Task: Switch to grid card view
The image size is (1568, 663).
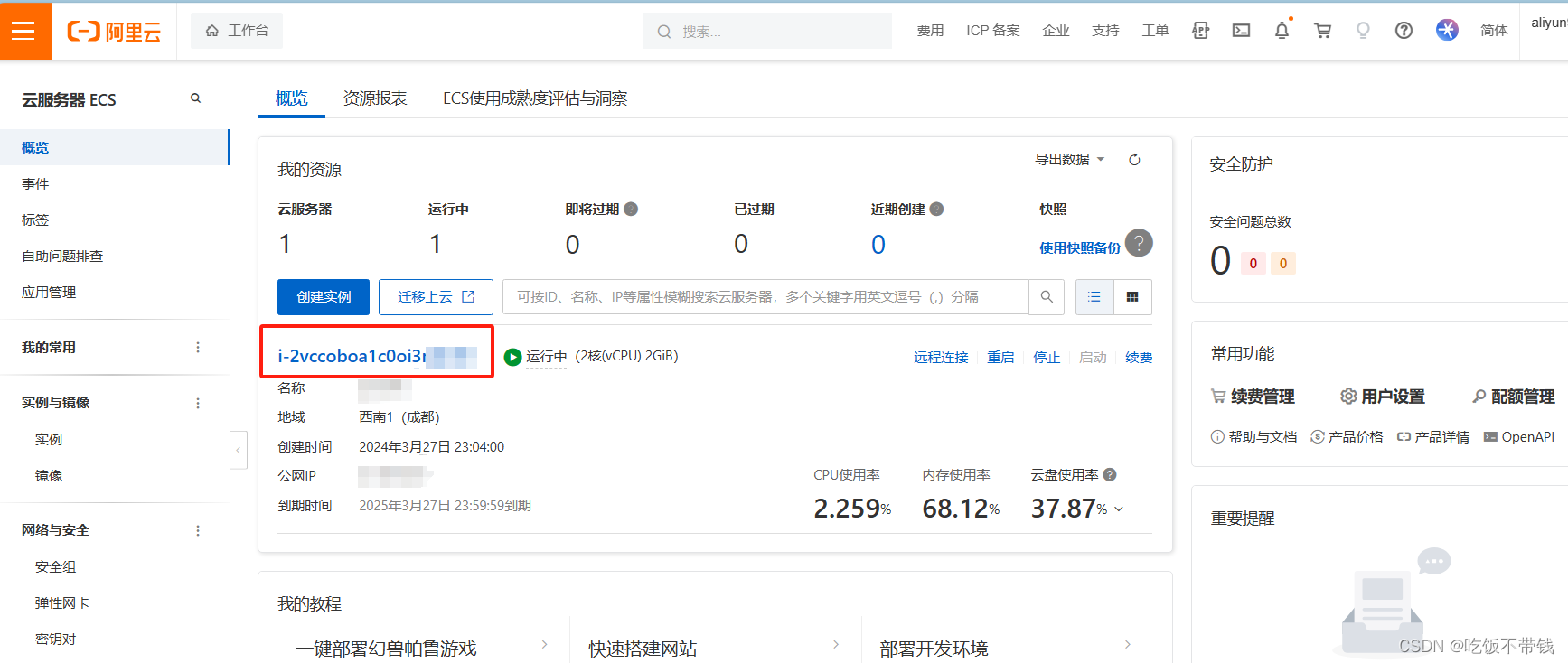Action: point(1132,297)
